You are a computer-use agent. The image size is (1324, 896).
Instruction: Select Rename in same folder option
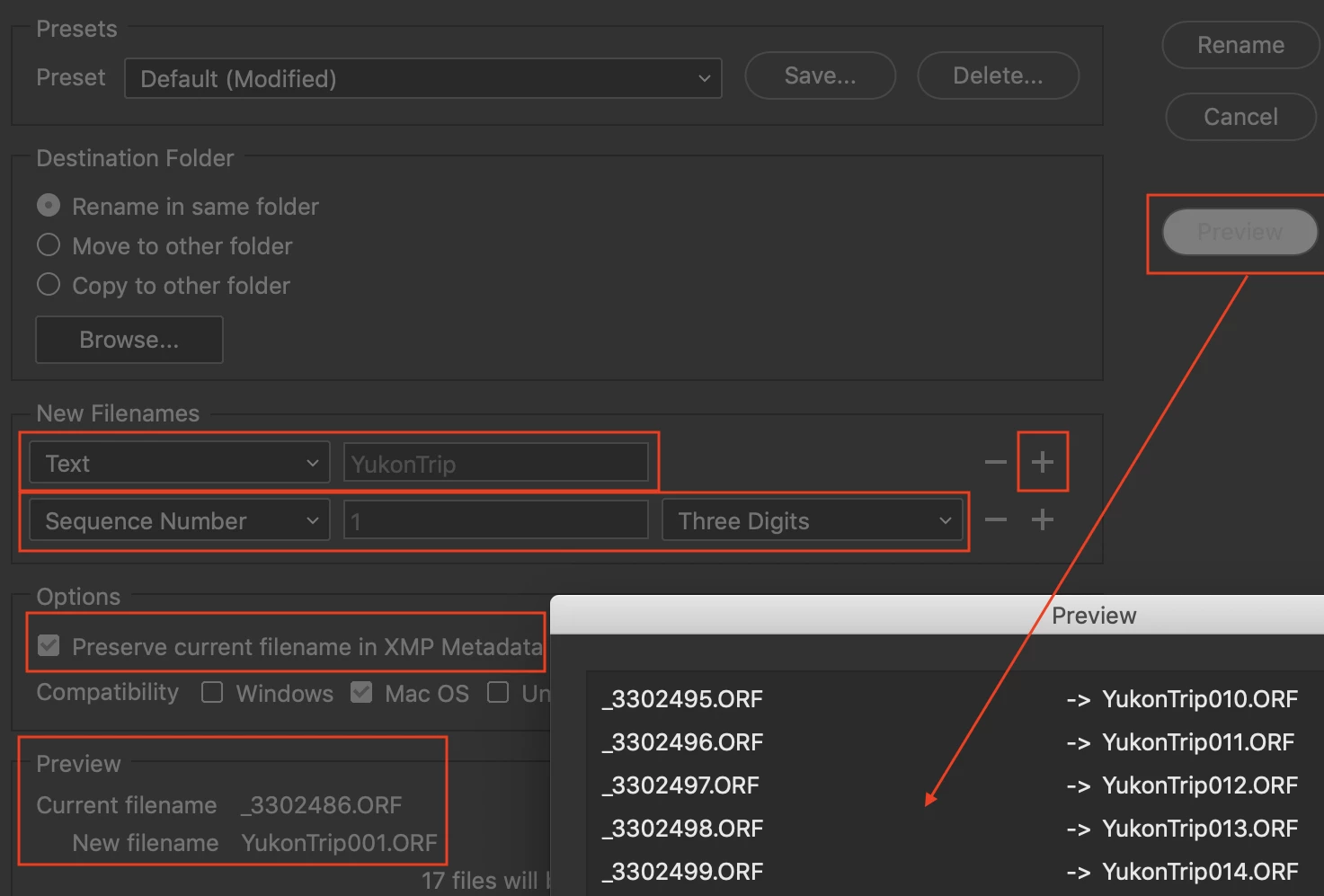coord(49,206)
